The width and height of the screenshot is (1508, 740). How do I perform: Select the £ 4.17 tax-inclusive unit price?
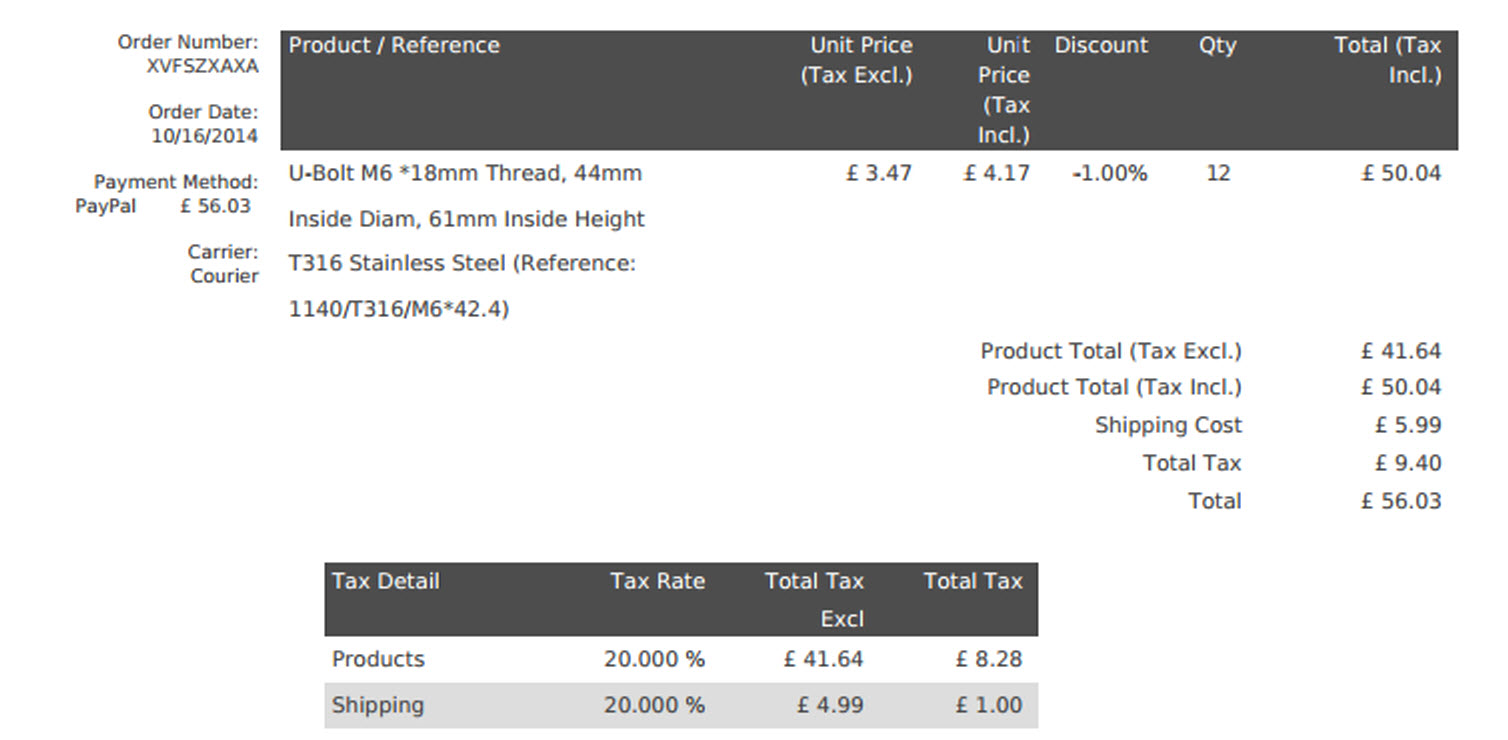[x=996, y=173]
